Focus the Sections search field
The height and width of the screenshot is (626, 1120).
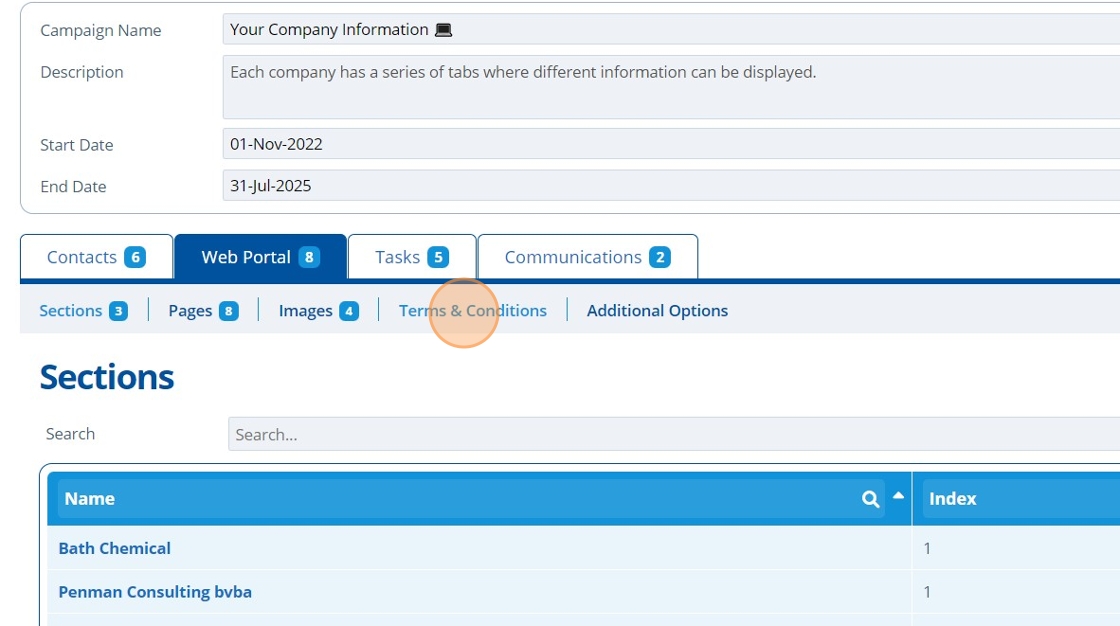(x=674, y=434)
